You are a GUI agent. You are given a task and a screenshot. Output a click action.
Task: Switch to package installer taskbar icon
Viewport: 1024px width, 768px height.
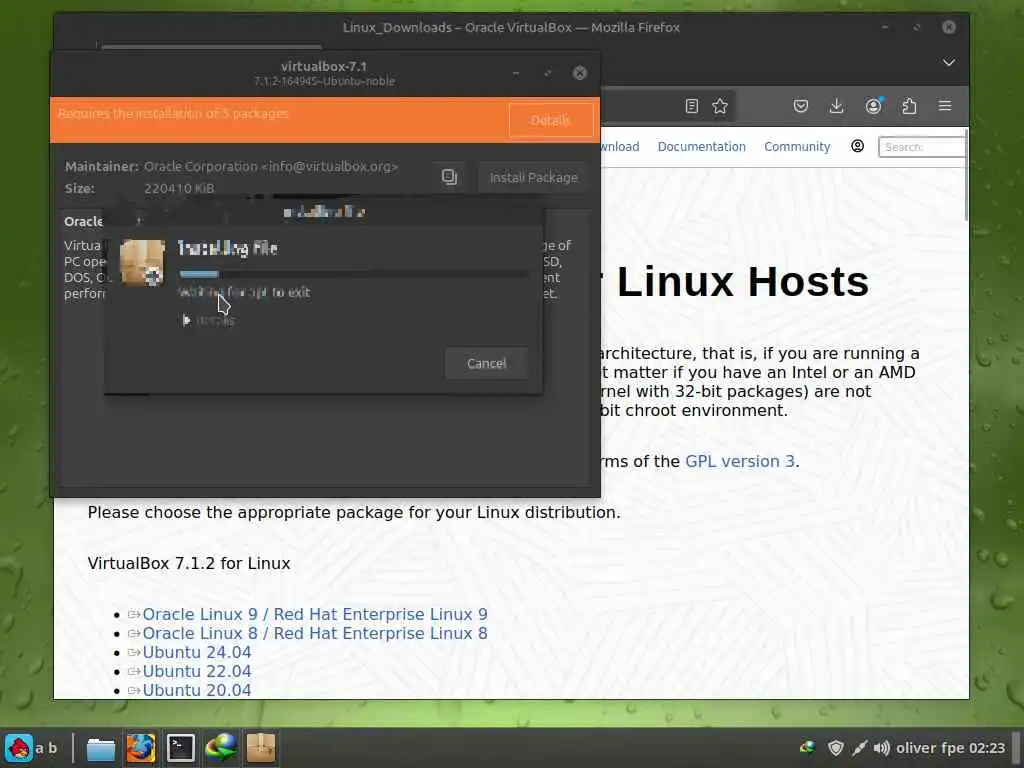click(x=261, y=748)
